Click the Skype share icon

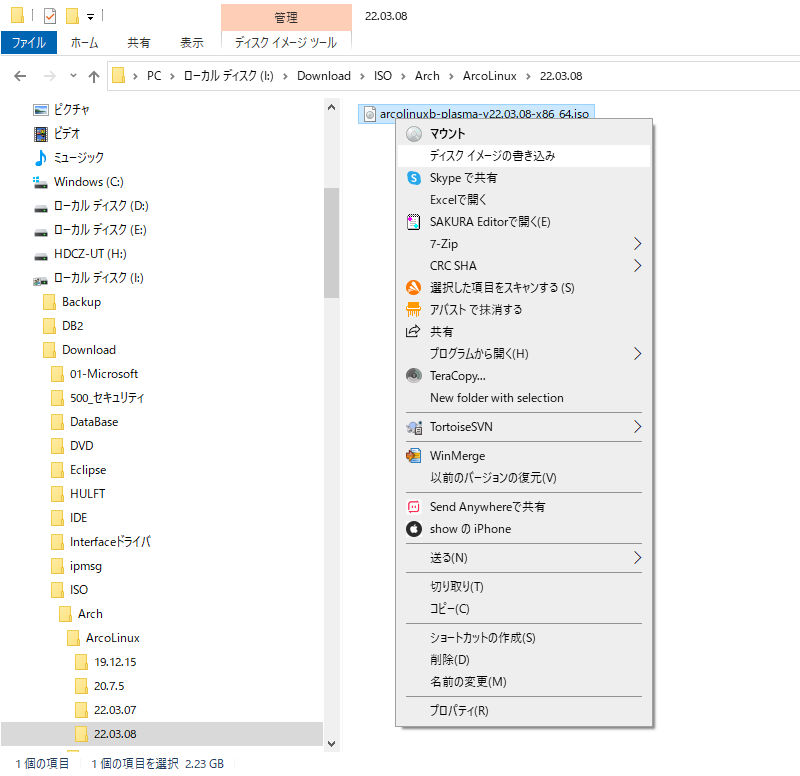tap(414, 178)
